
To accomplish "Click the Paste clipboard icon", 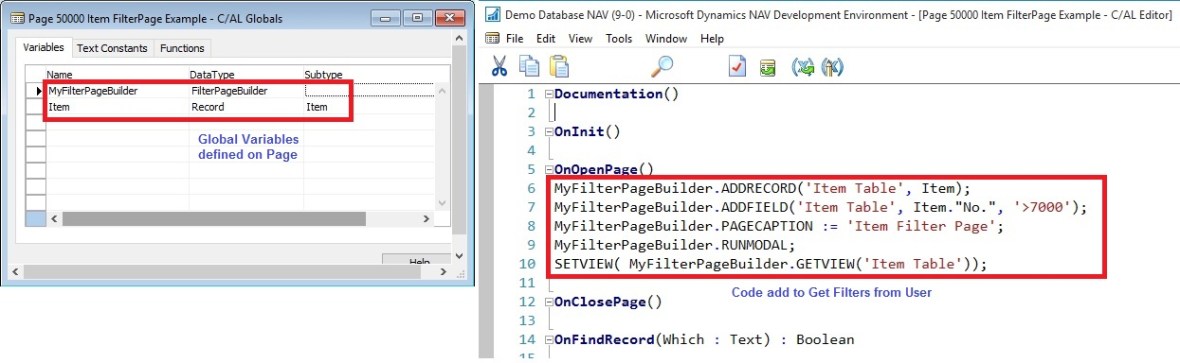I will pos(558,66).
